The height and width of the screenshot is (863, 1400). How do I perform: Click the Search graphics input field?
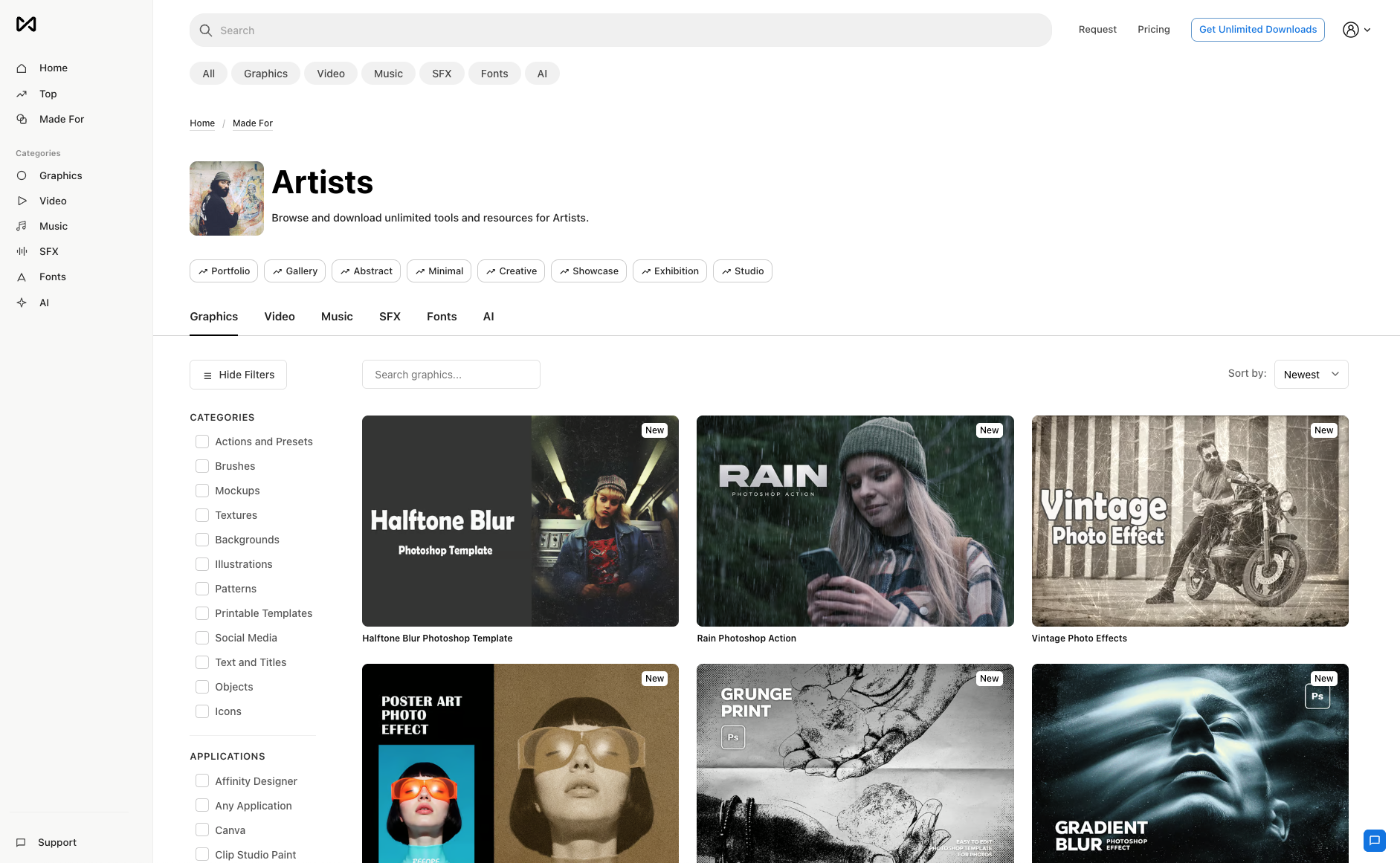[451, 374]
